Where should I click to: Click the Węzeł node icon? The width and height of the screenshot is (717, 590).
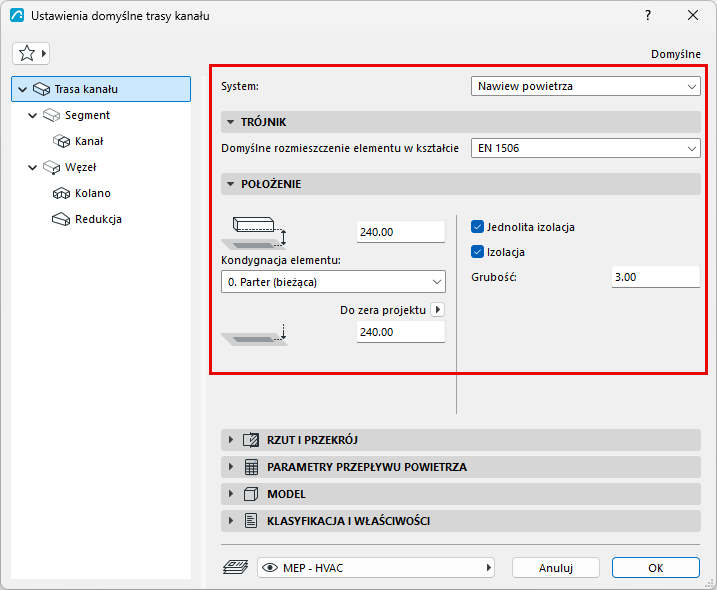click(51, 167)
